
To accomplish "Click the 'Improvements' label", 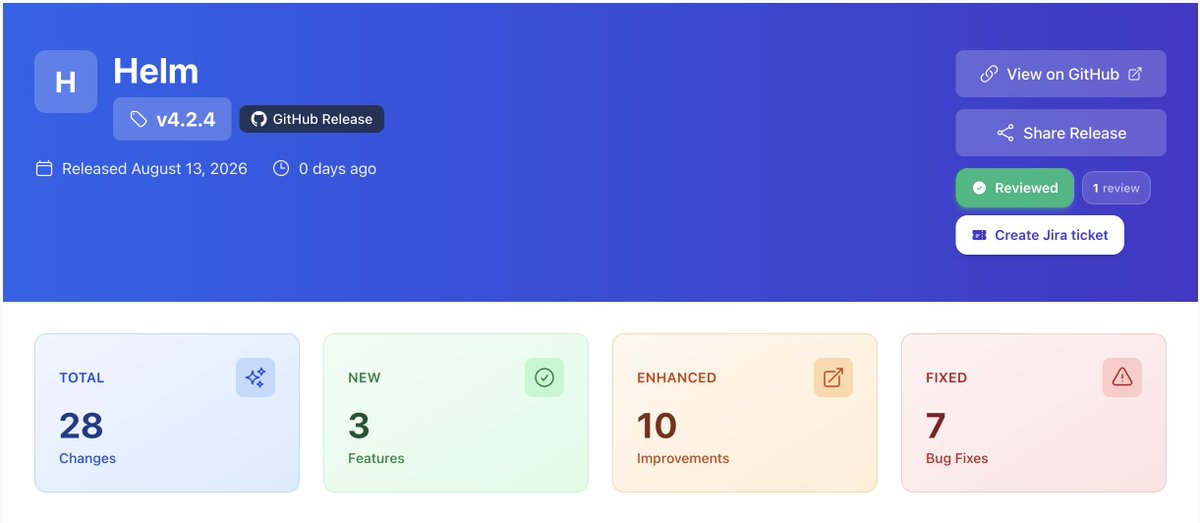I will [683, 458].
